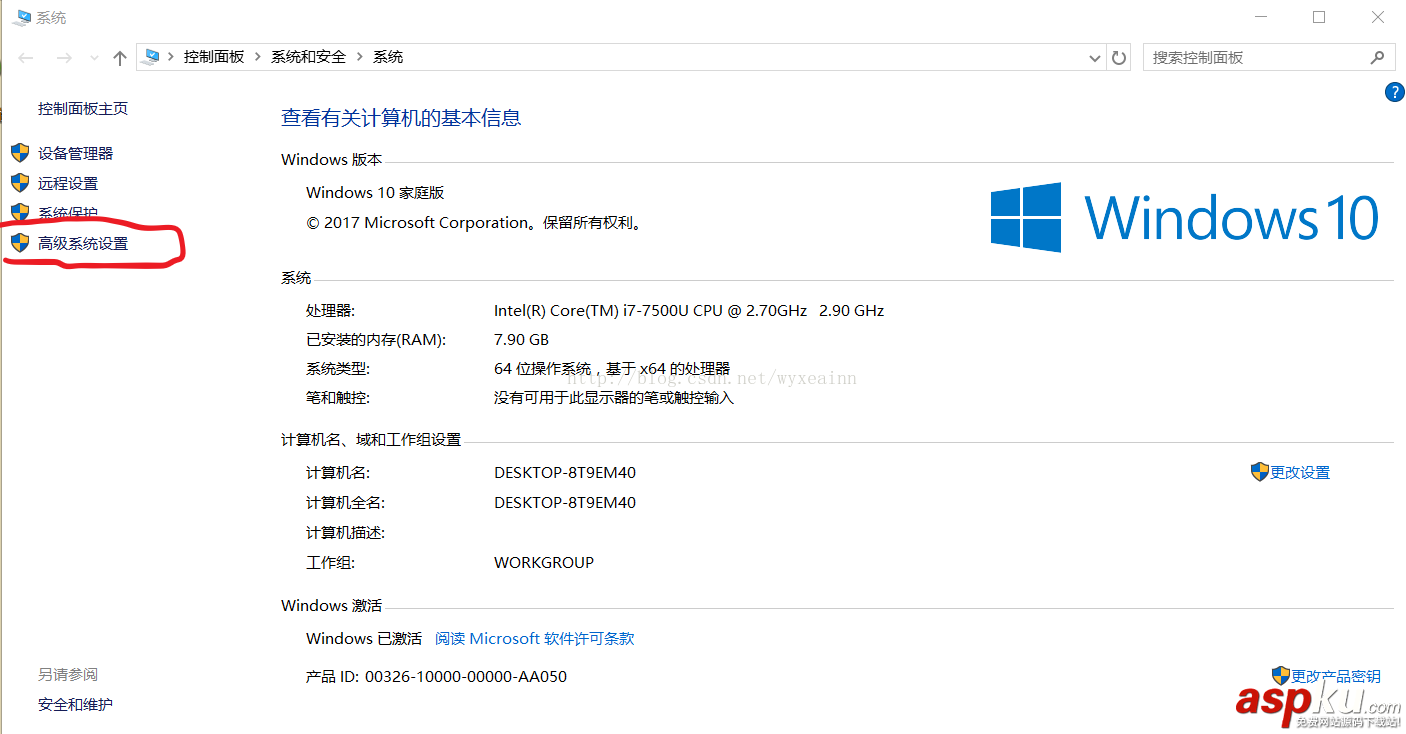Image resolution: width=1406 pixels, height=734 pixels.
Task: Click 更改产品密钥 link
Action: click(x=1336, y=676)
